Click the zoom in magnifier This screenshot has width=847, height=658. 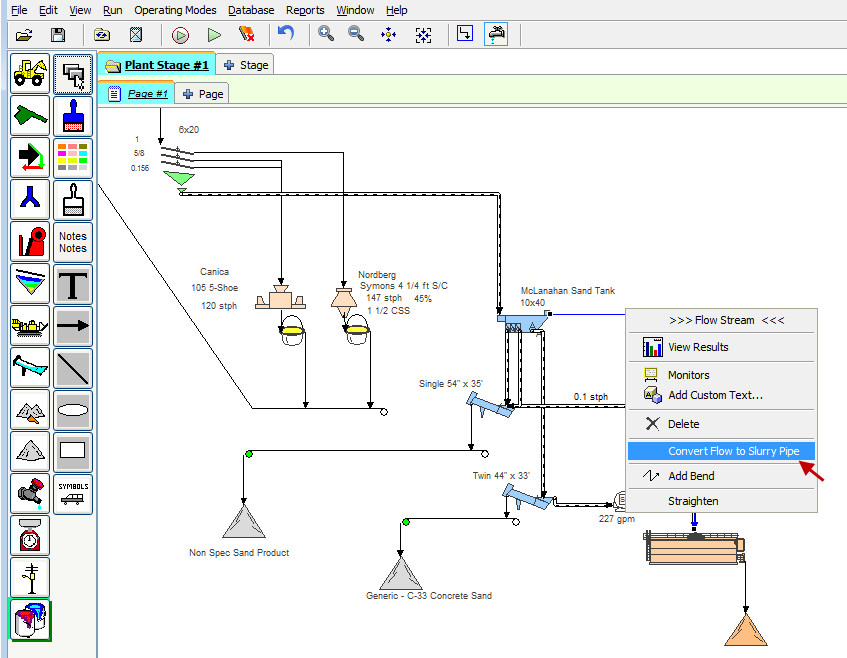point(326,34)
